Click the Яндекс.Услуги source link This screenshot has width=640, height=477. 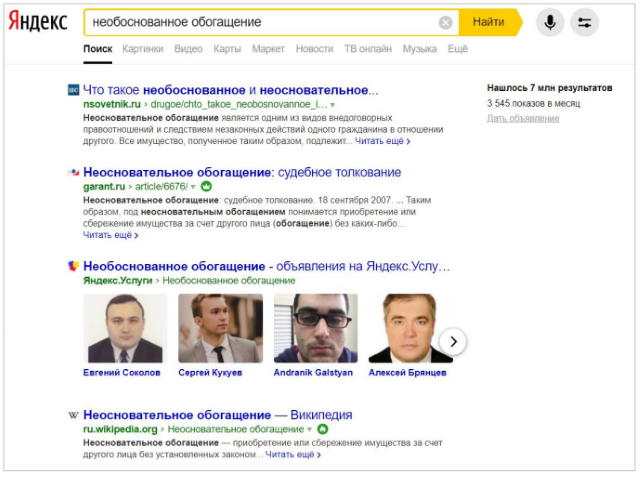tap(118, 281)
